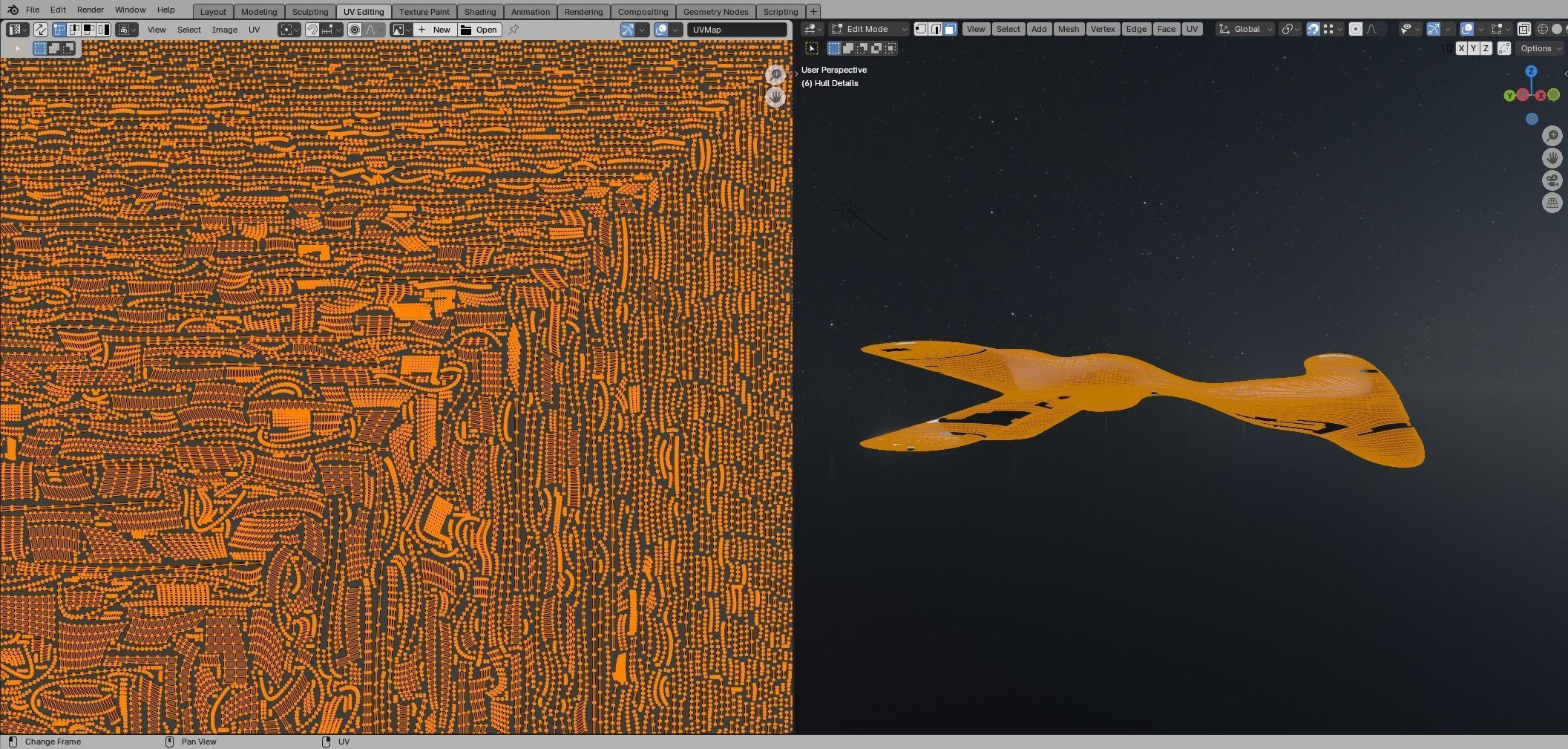
Task: Select UV island selection mode
Action: click(x=103, y=30)
